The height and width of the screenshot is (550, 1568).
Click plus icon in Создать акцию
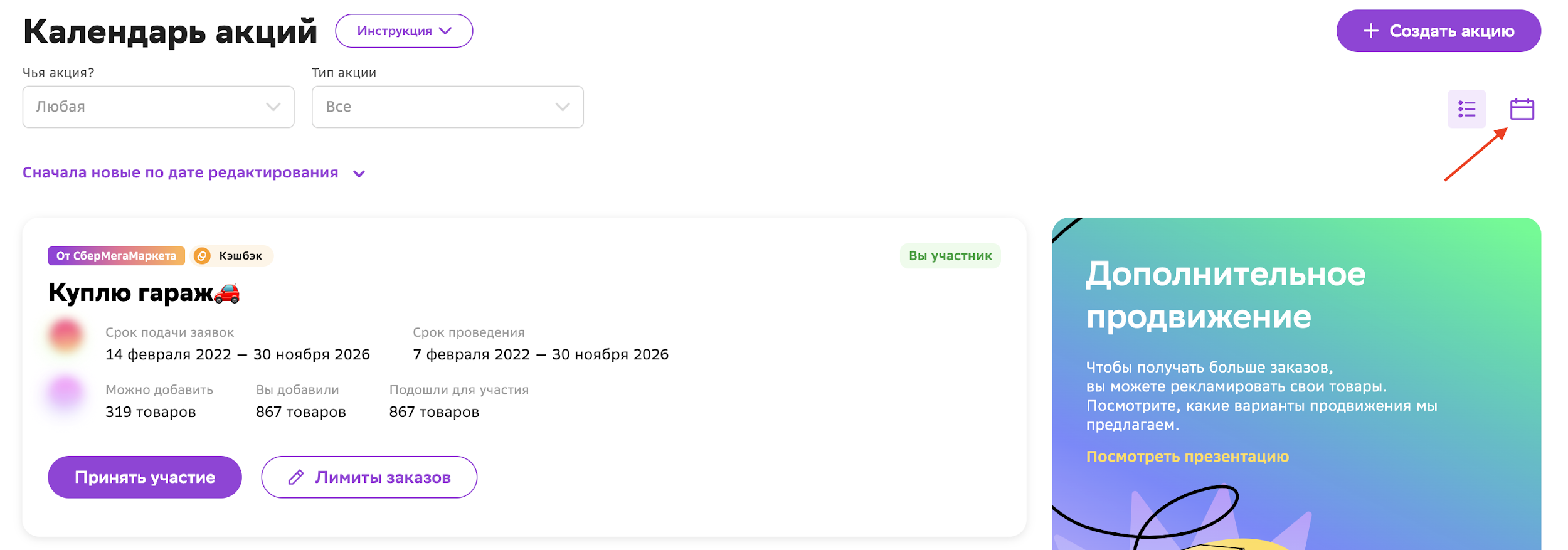coord(1370,31)
